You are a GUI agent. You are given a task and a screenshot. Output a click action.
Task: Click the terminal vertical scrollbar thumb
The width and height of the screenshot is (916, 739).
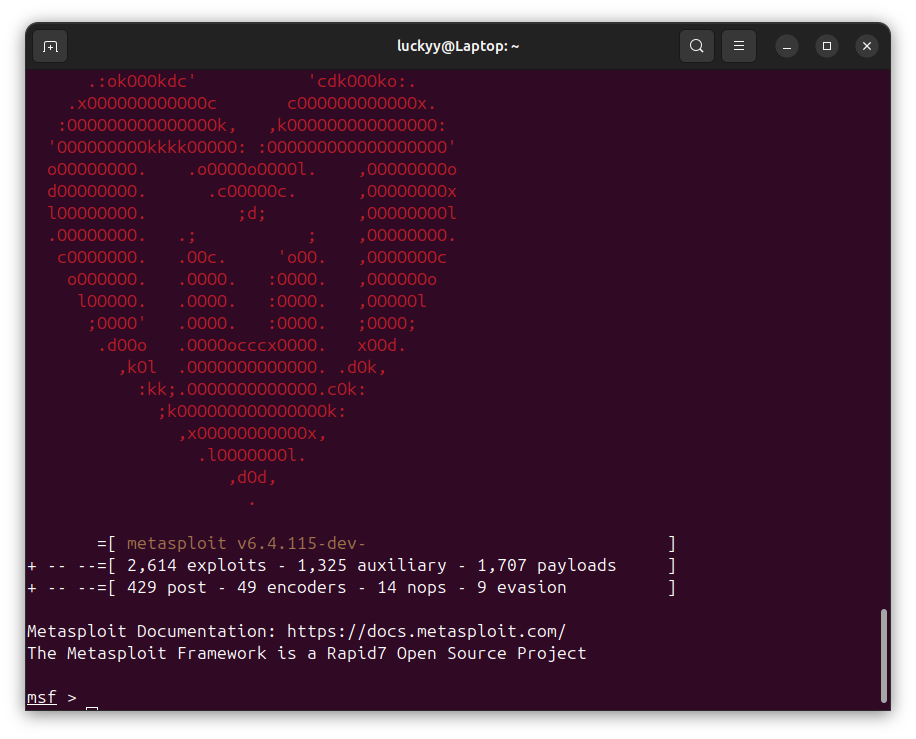point(883,655)
